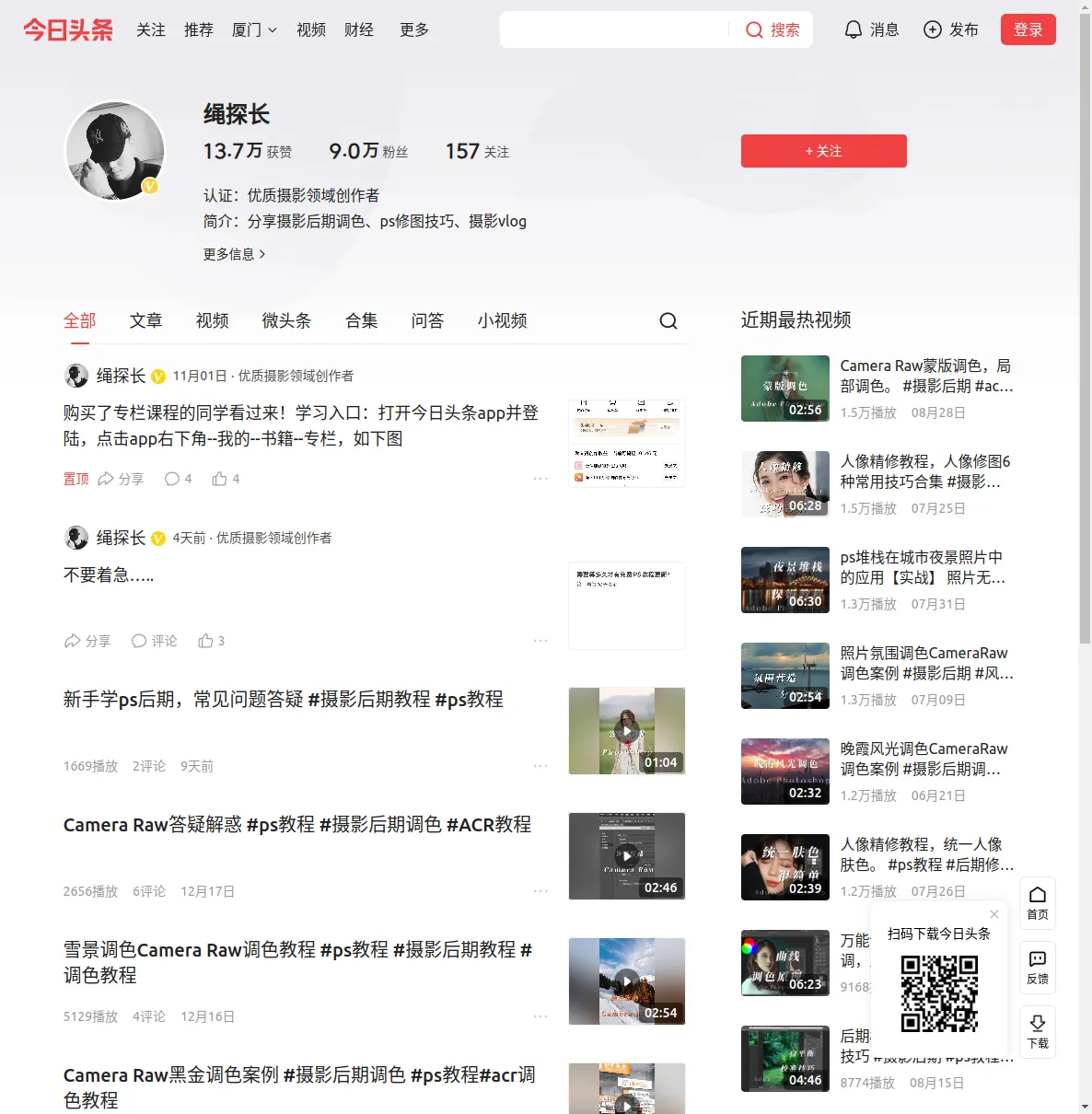Open the 新手学ps后期 video title
This screenshot has width=1092, height=1114.
click(x=284, y=700)
